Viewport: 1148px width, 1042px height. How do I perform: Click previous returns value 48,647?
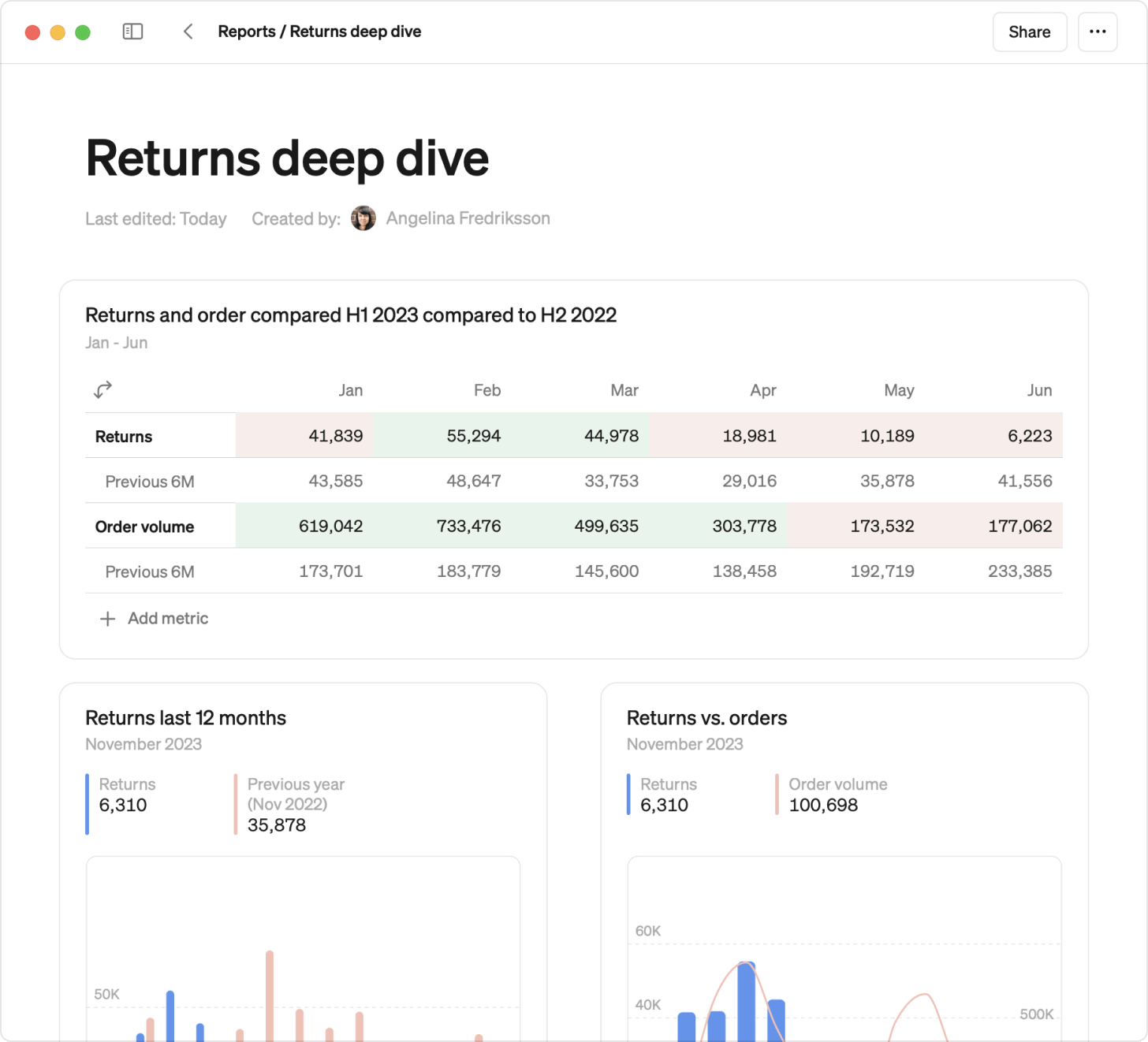tap(474, 481)
